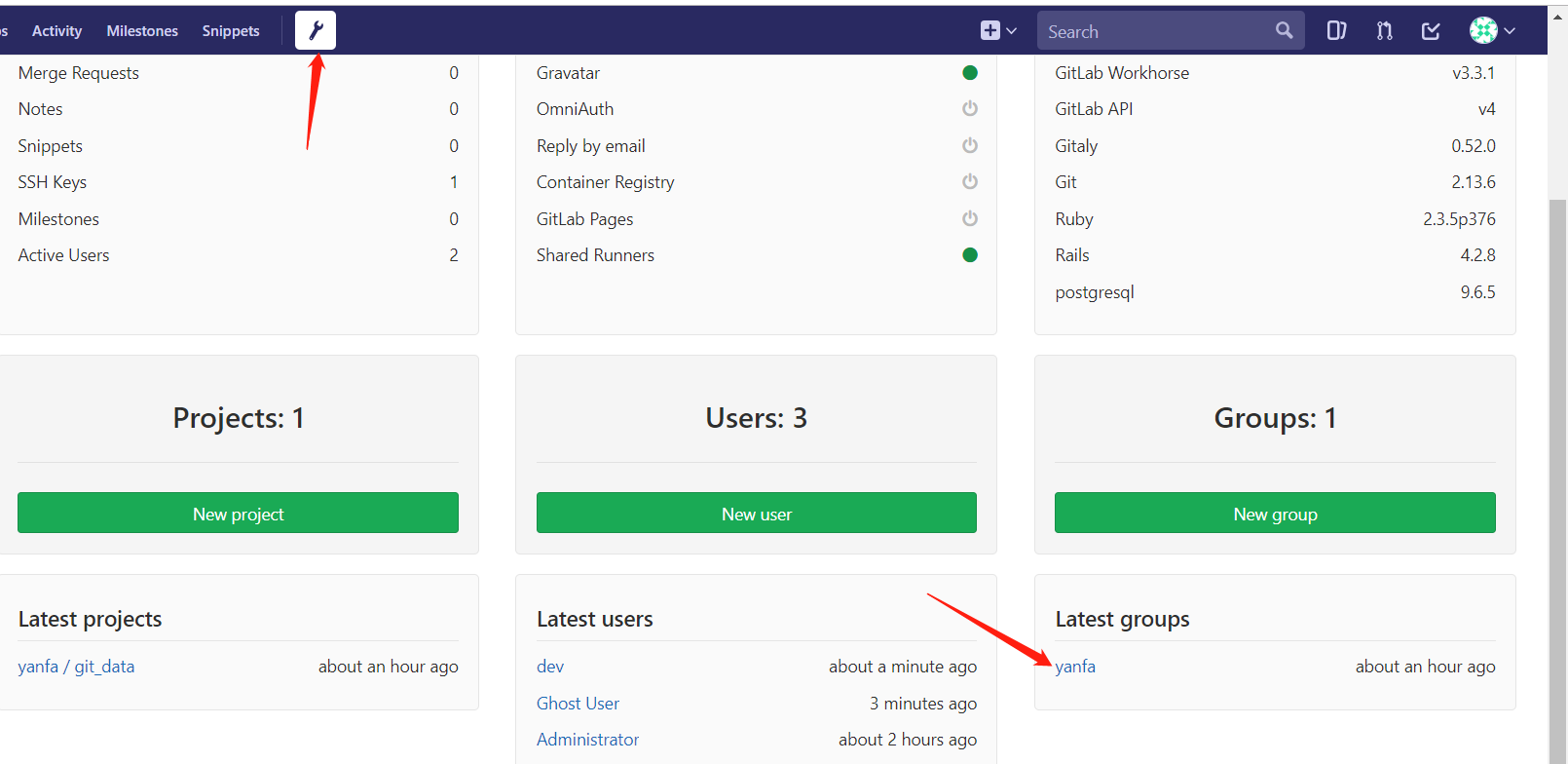
Task: Click the 'about 2 hours ago' timestamp
Action: [908, 740]
